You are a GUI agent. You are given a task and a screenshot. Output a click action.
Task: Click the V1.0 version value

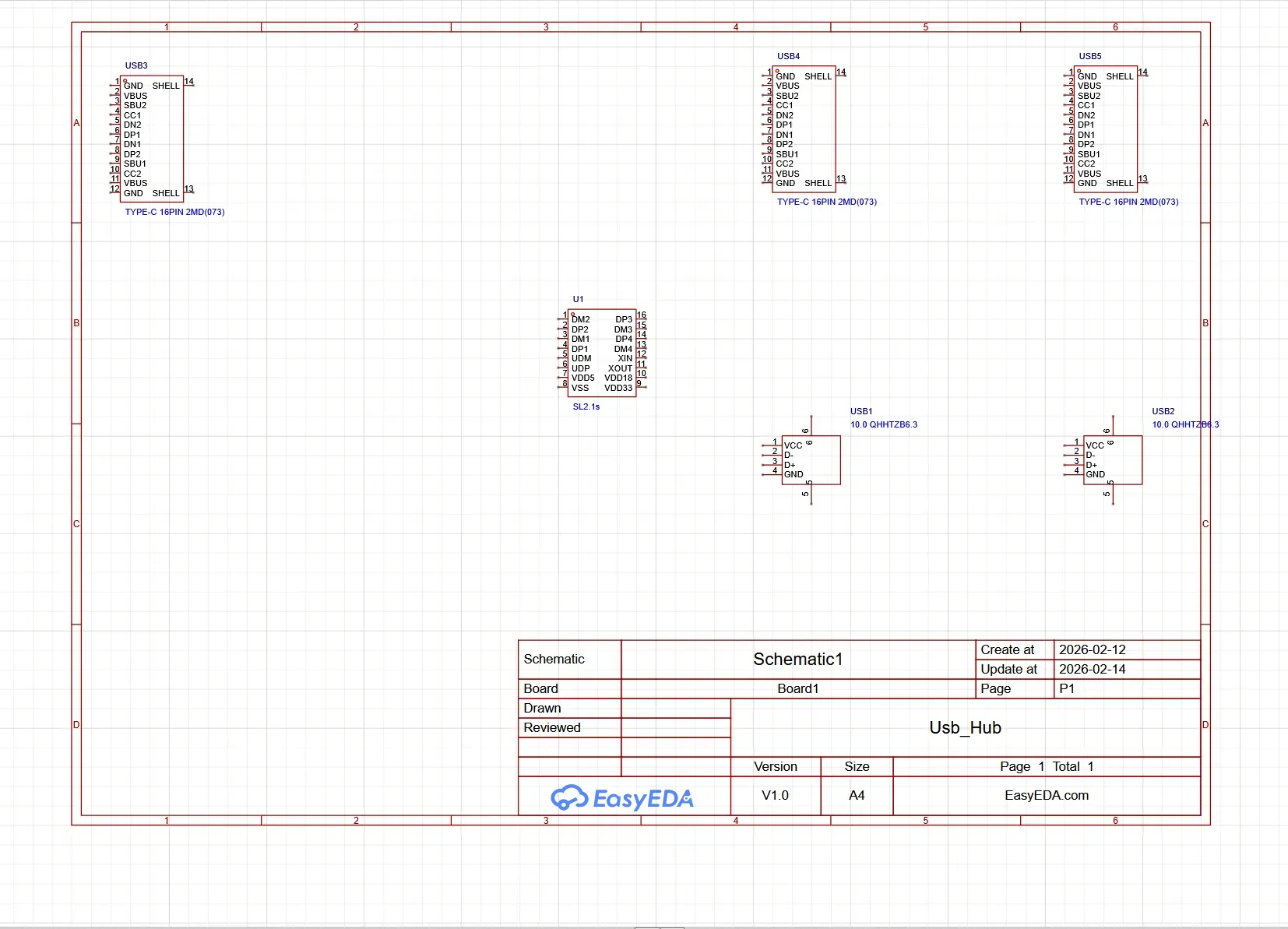click(x=775, y=795)
